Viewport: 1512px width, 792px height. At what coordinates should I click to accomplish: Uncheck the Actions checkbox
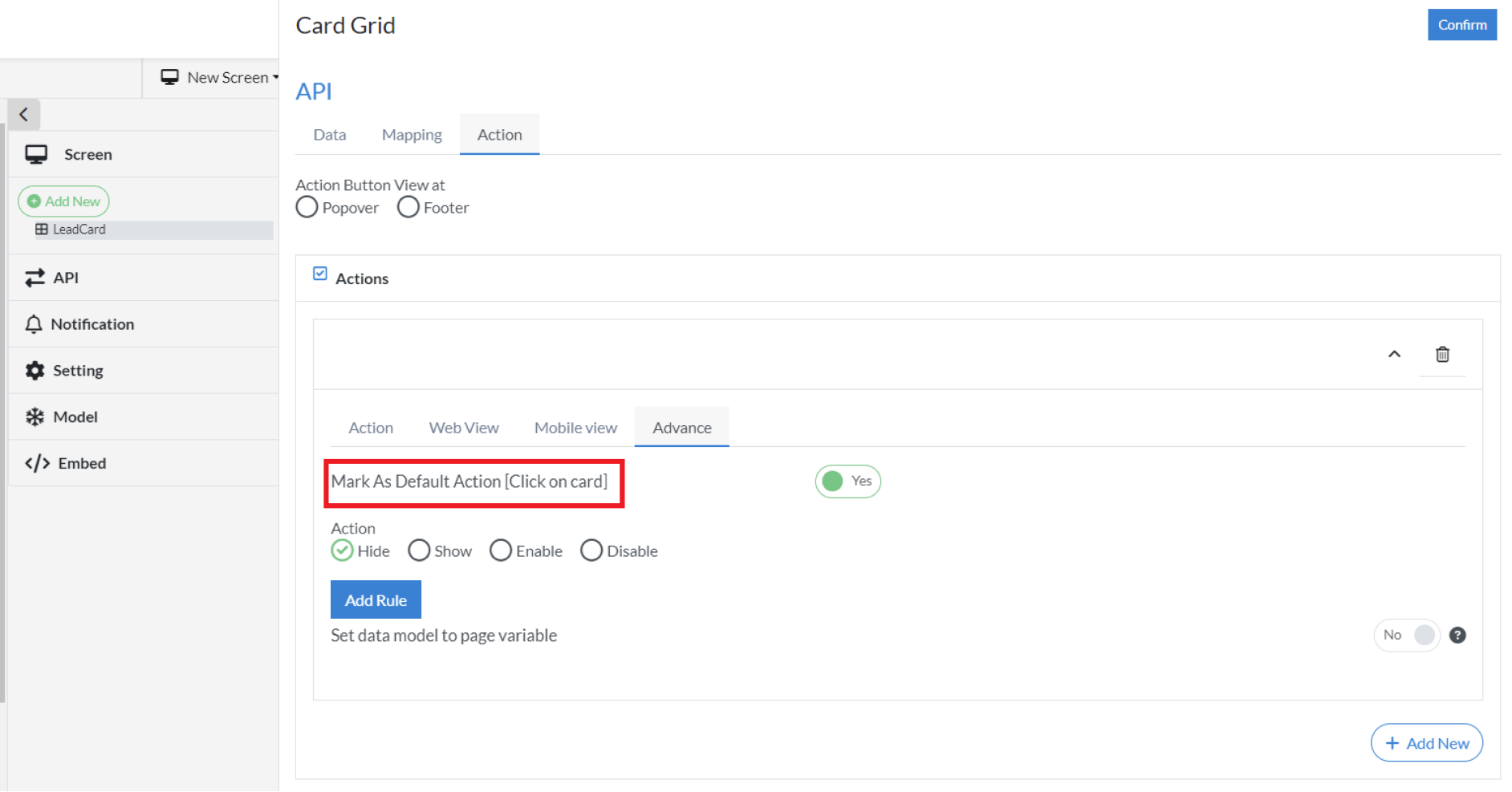[x=320, y=274]
